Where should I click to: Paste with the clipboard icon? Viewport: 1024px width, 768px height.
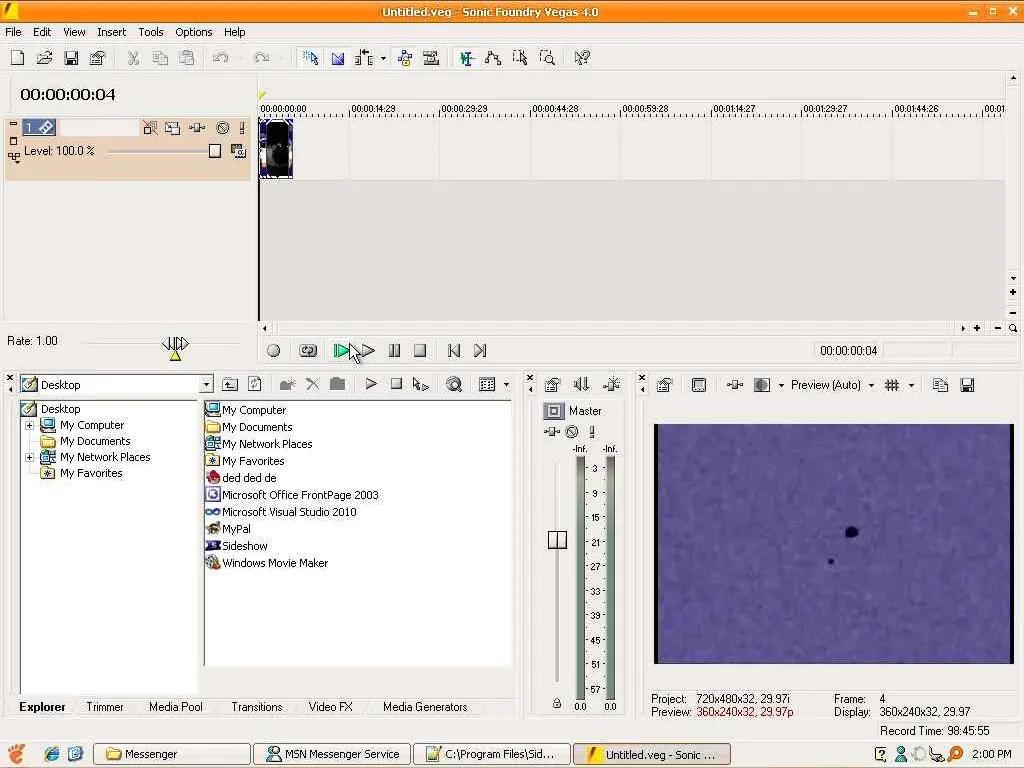tap(187, 58)
